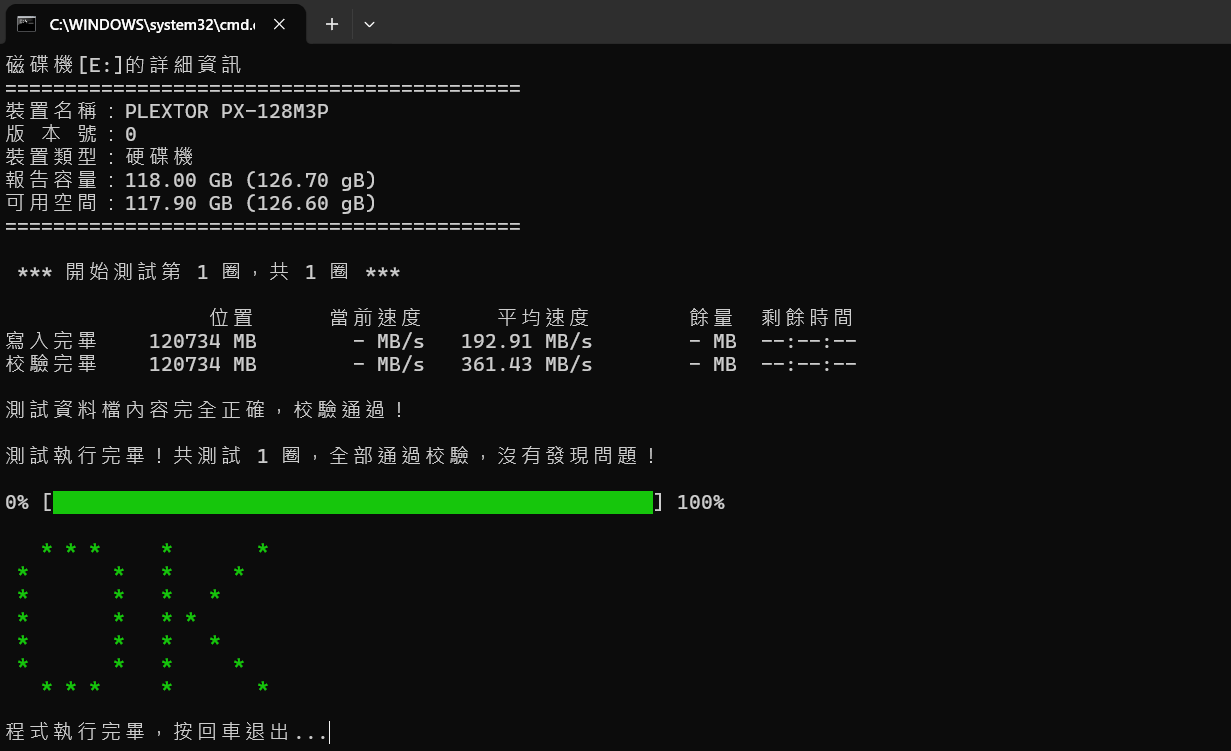Click the 剩餘時間 column header
Screen dimensions: 1231x751
pos(807,318)
